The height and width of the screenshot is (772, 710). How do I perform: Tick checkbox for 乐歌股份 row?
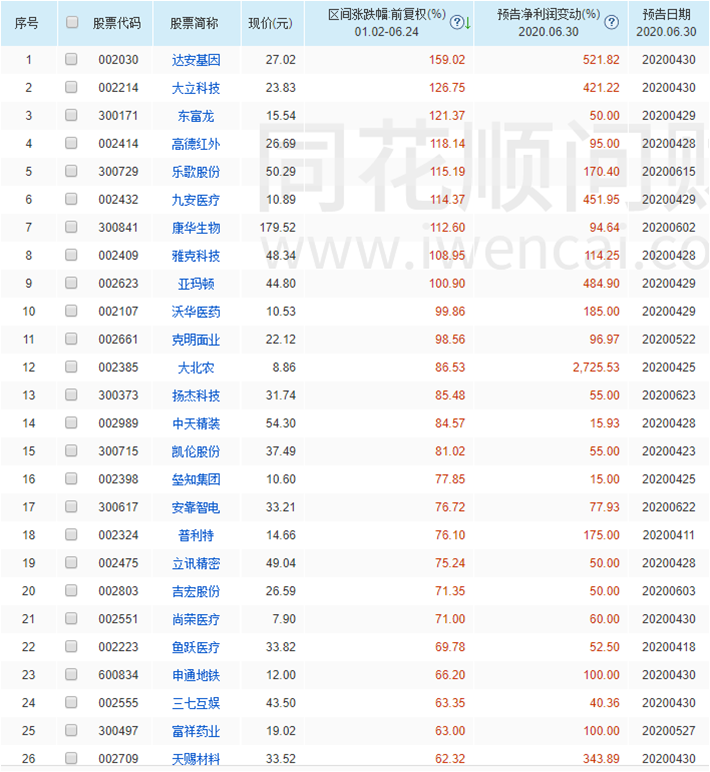(x=71, y=171)
